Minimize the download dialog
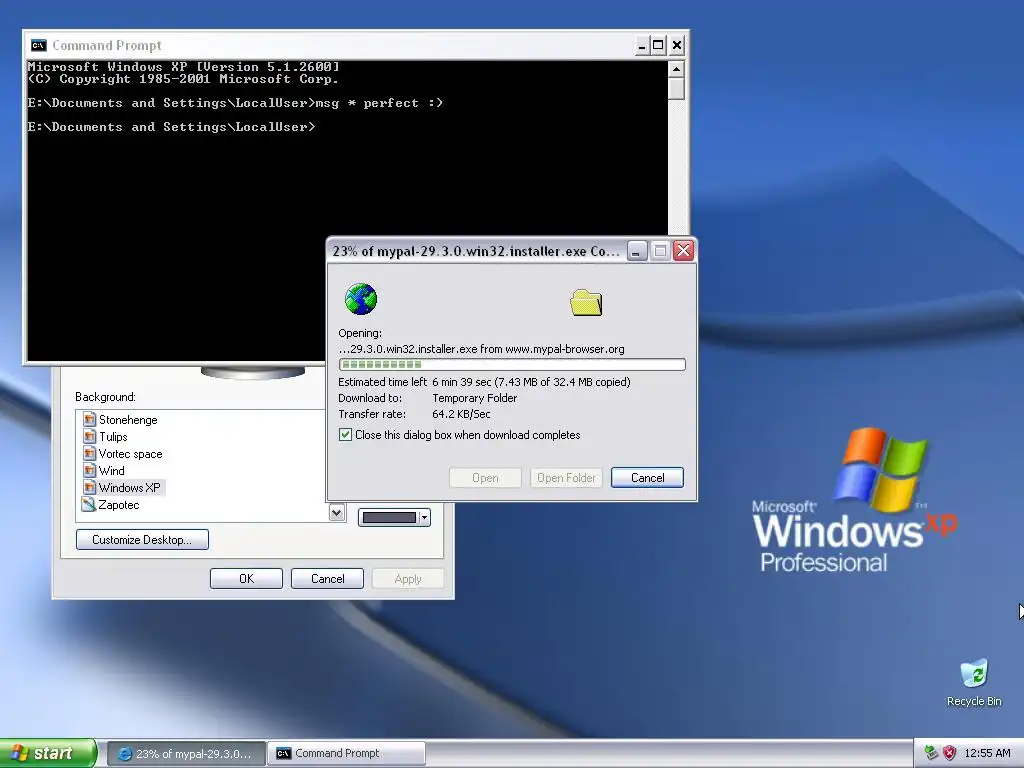1024x768 pixels. click(x=637, y=251)
